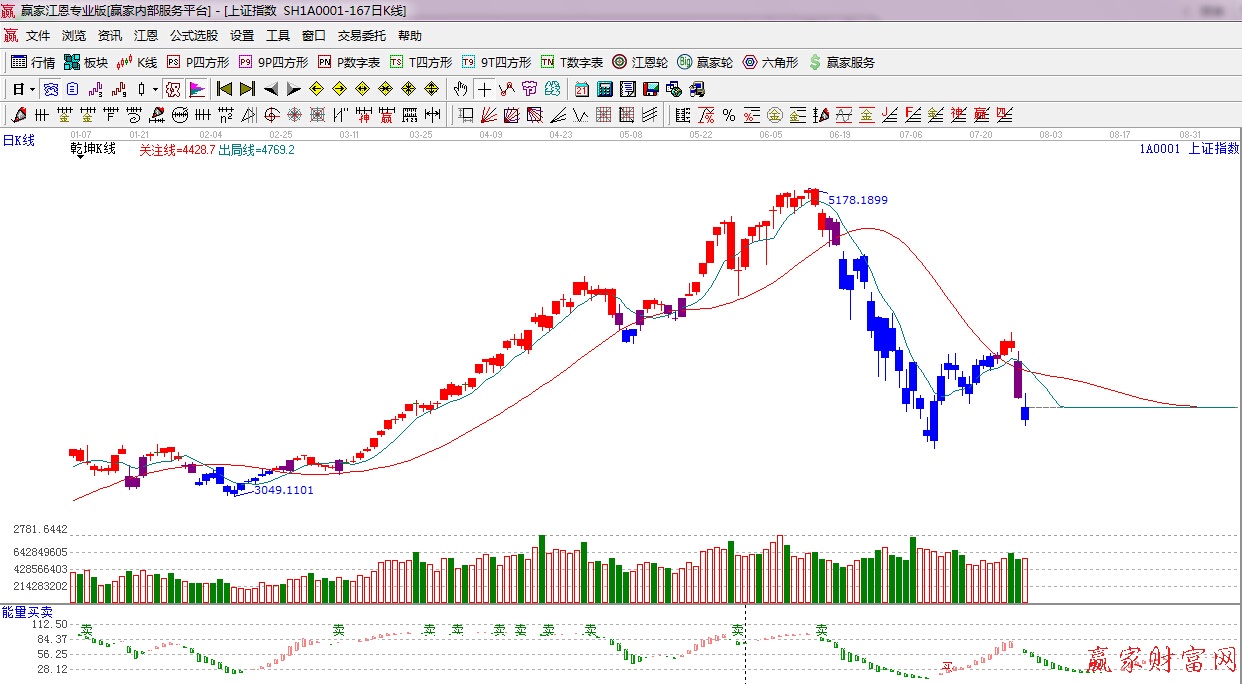1242x684 pixels.
Task: Open the P四方形 square chart button
Action: click(198, 62)
